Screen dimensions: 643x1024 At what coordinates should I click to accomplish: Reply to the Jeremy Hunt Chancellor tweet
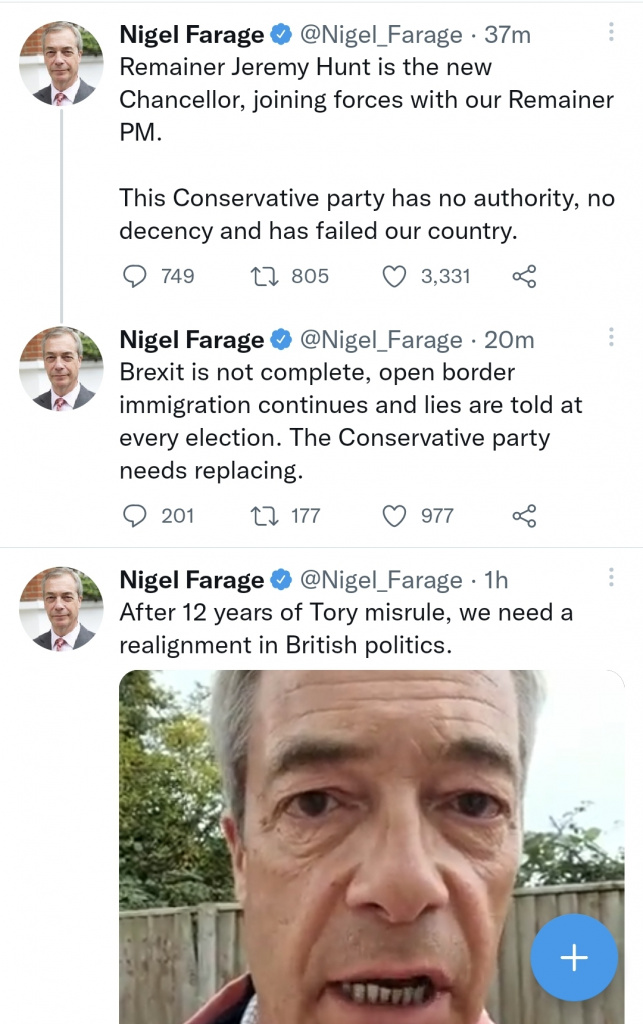(135, 276)
